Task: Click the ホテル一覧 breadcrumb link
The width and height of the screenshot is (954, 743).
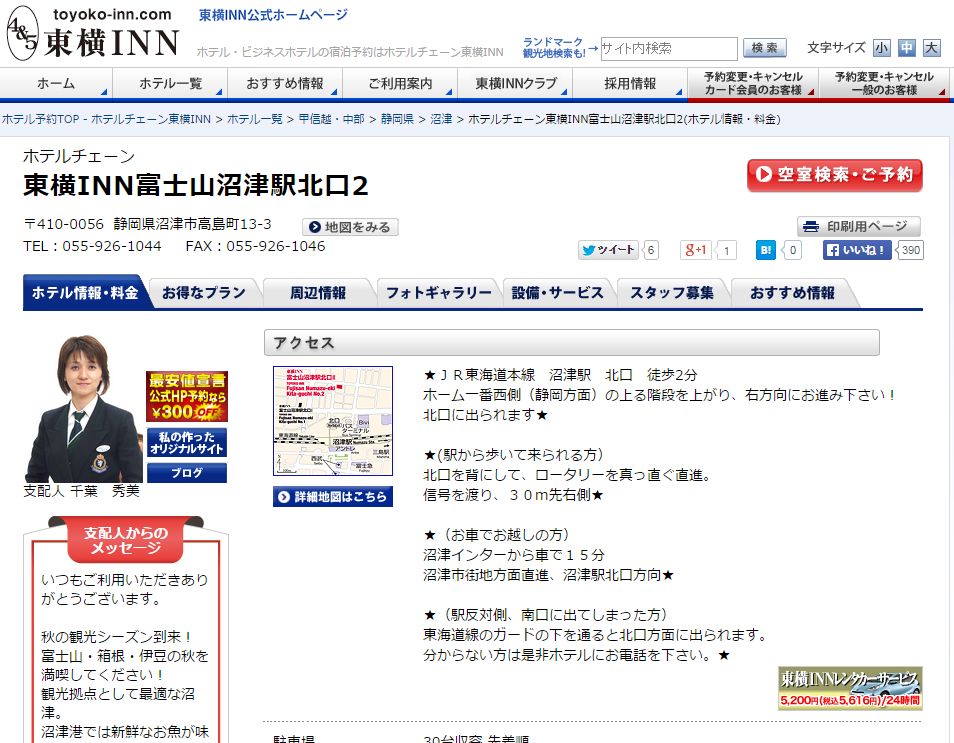Action: (255, 119)
